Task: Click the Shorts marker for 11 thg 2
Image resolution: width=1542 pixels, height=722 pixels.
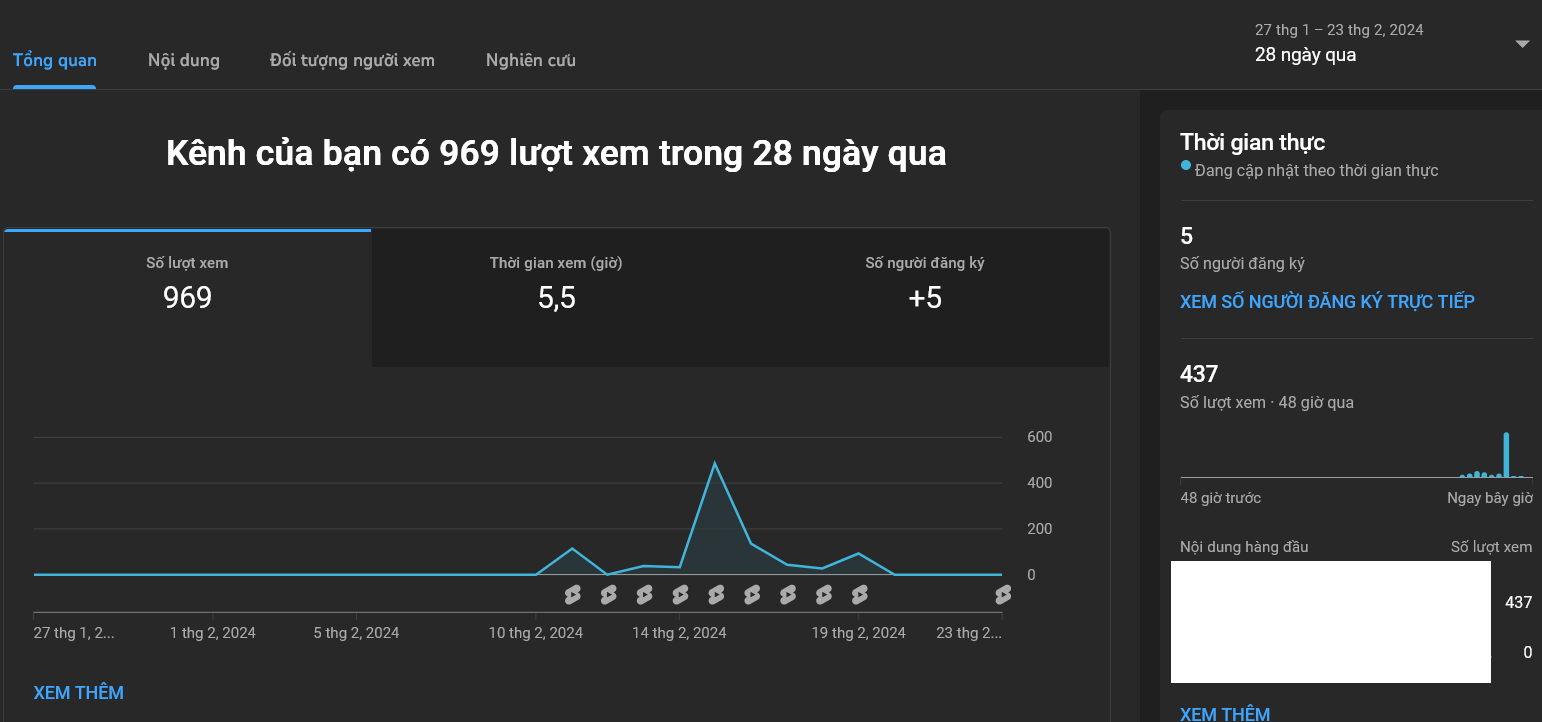Action: click(572, 595)
